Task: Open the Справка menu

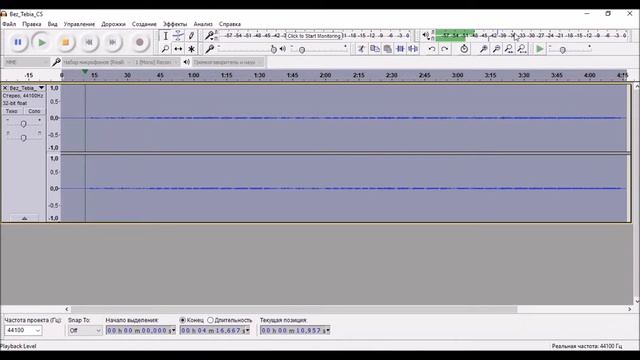Action: pyautogui.click(x=230, y=24)
